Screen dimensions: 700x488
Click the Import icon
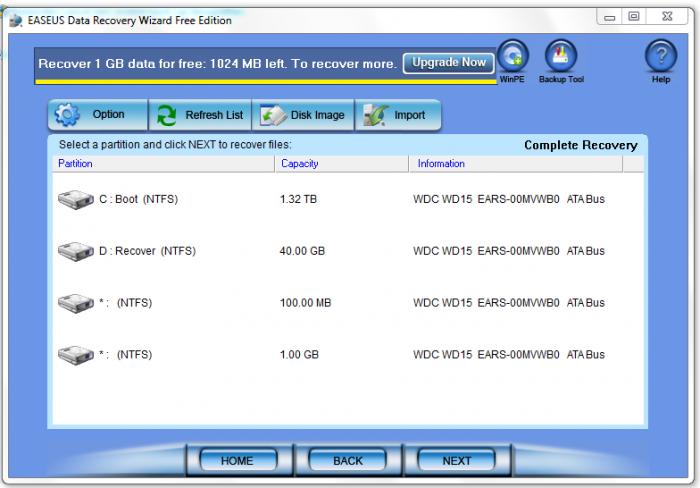pyautogui.click(x=375, y=115)
